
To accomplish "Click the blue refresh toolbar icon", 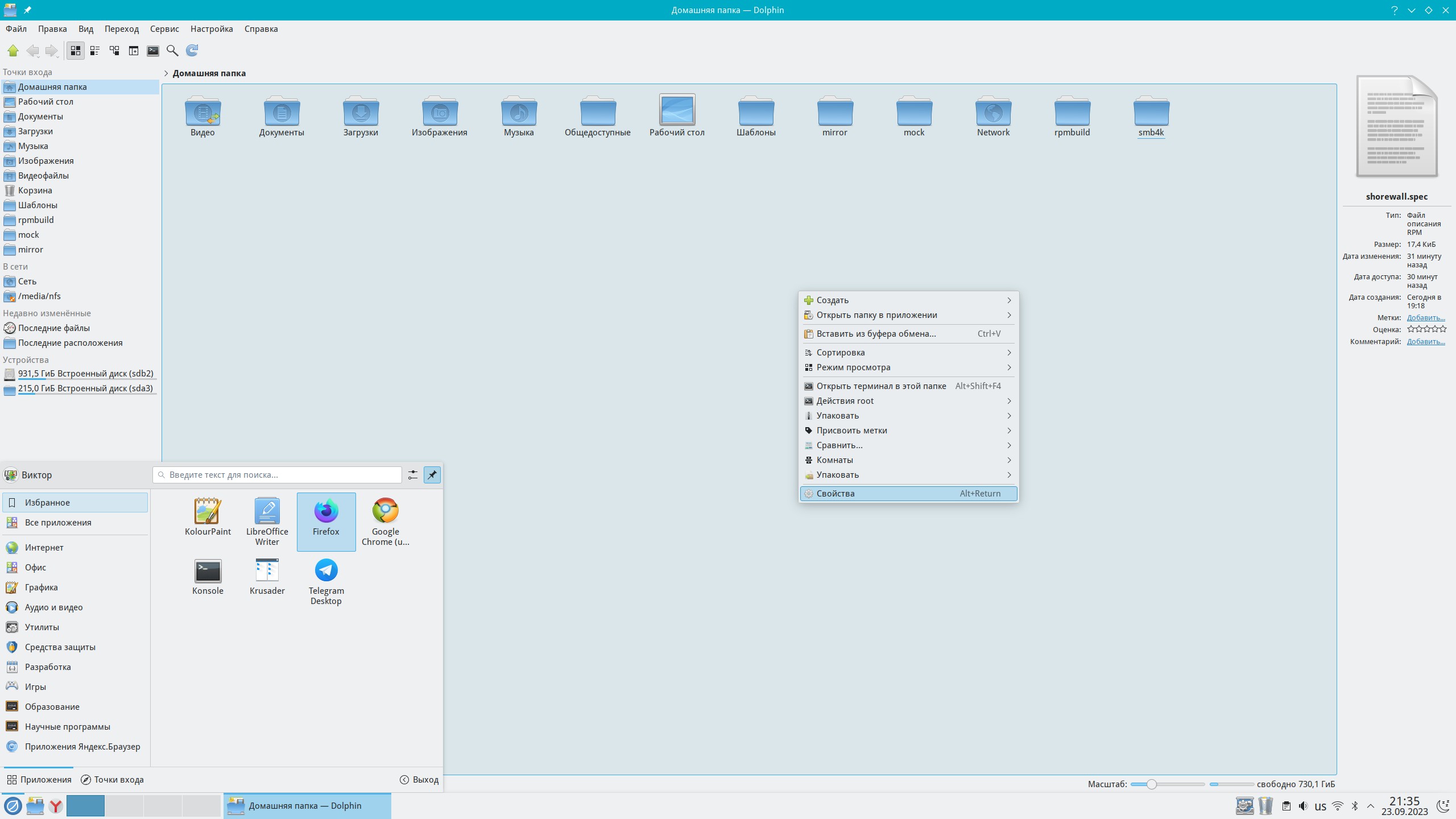I will click(x=192, y=51).
